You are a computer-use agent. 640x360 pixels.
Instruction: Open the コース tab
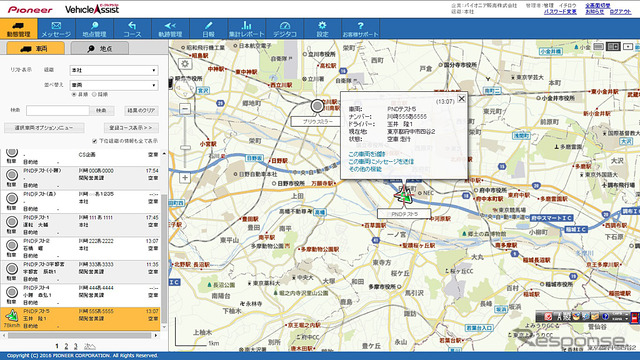(x=132, y=29)
